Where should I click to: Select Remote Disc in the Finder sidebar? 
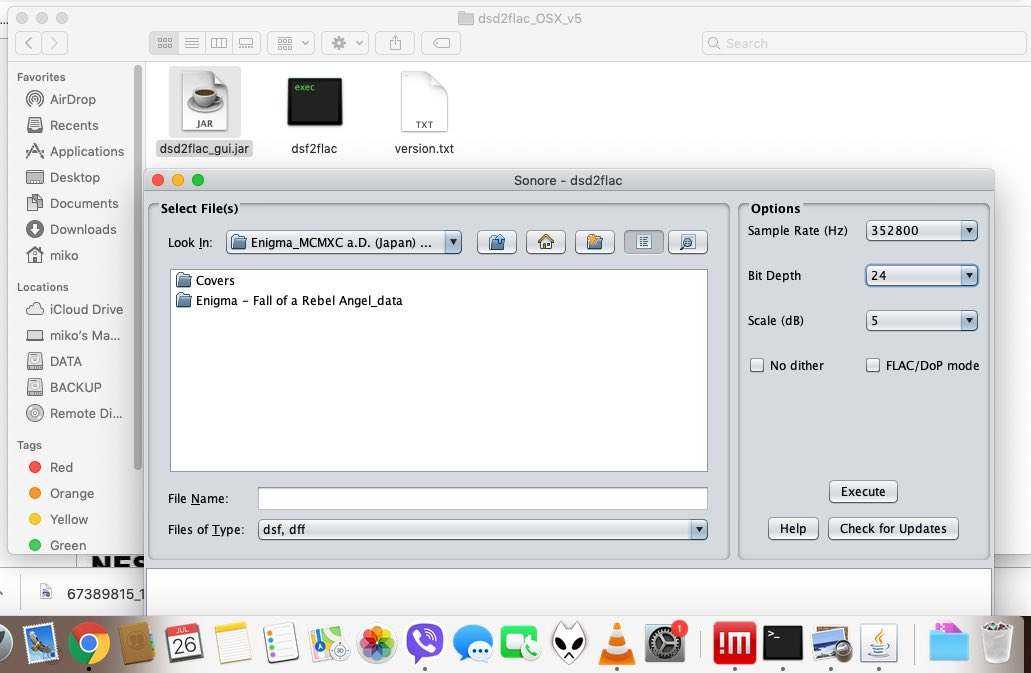74,413
